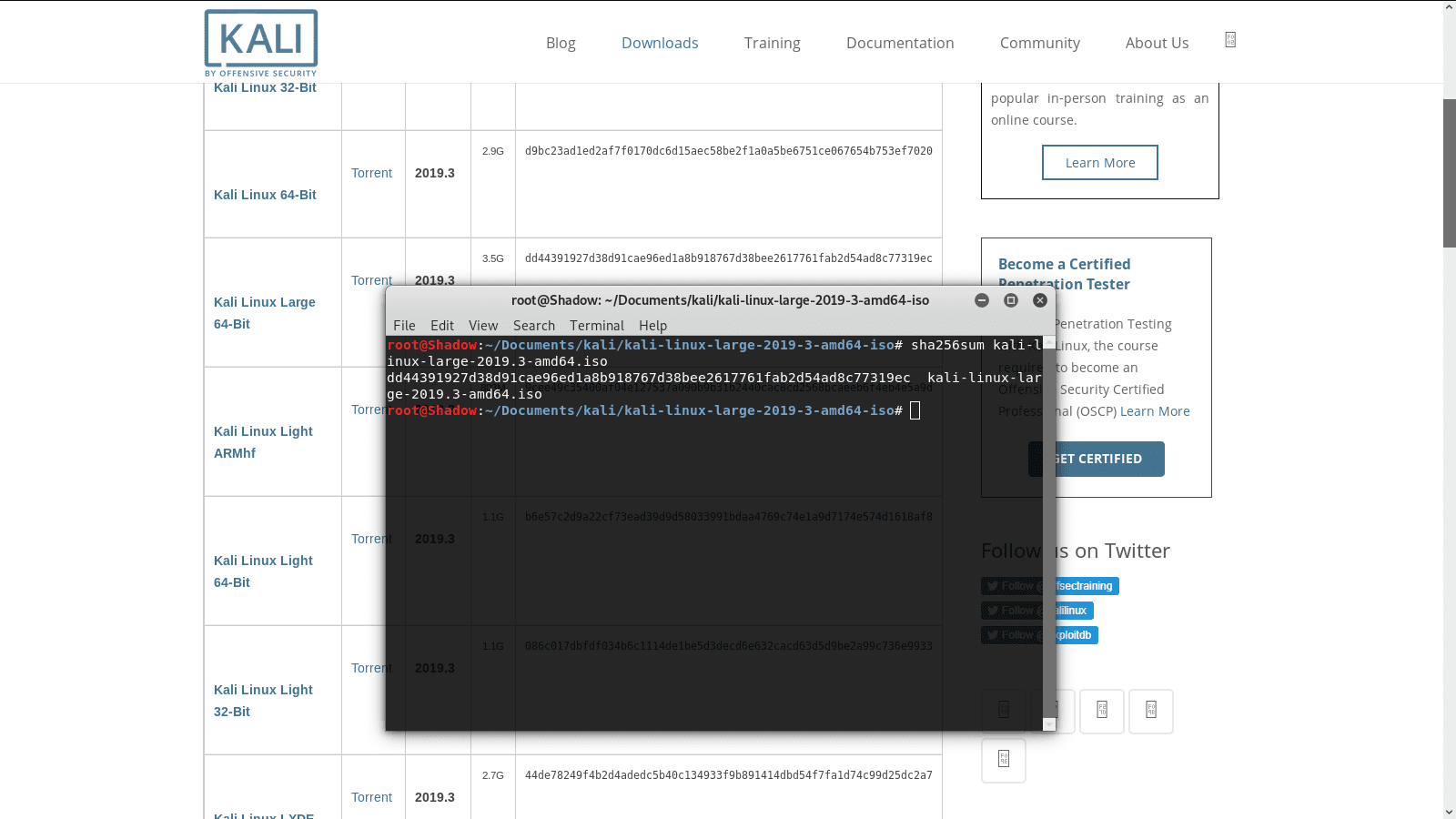1456x819 pixels.
Task: Open the Help menu in the terminal
Action: (652, 326)
